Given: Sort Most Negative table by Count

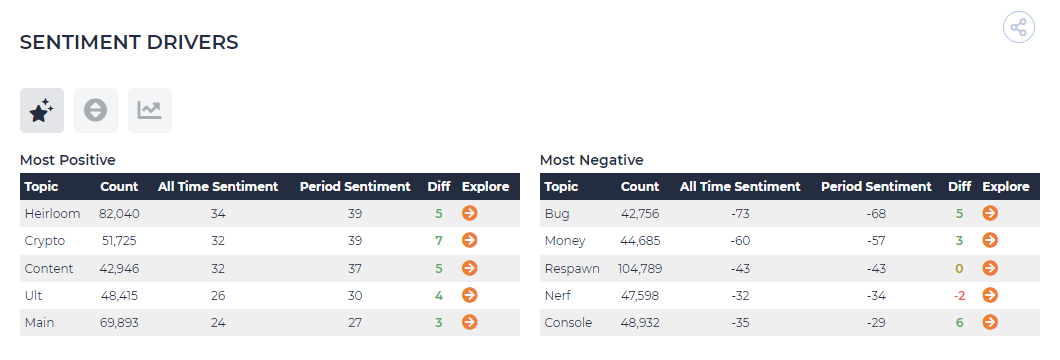Looking at the screenshot, I should tap(640, 186).
